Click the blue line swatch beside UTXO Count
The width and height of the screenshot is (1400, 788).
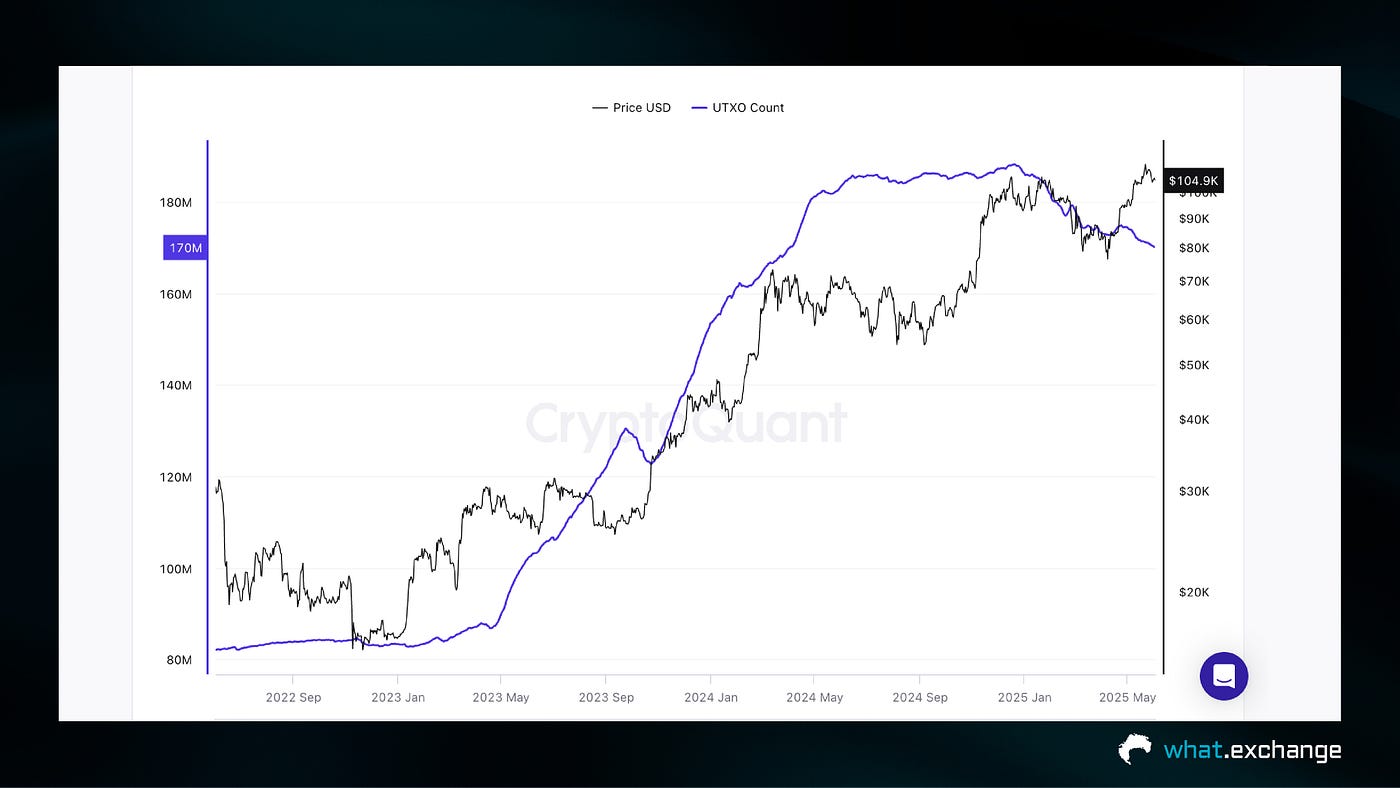tap(697, 107)
